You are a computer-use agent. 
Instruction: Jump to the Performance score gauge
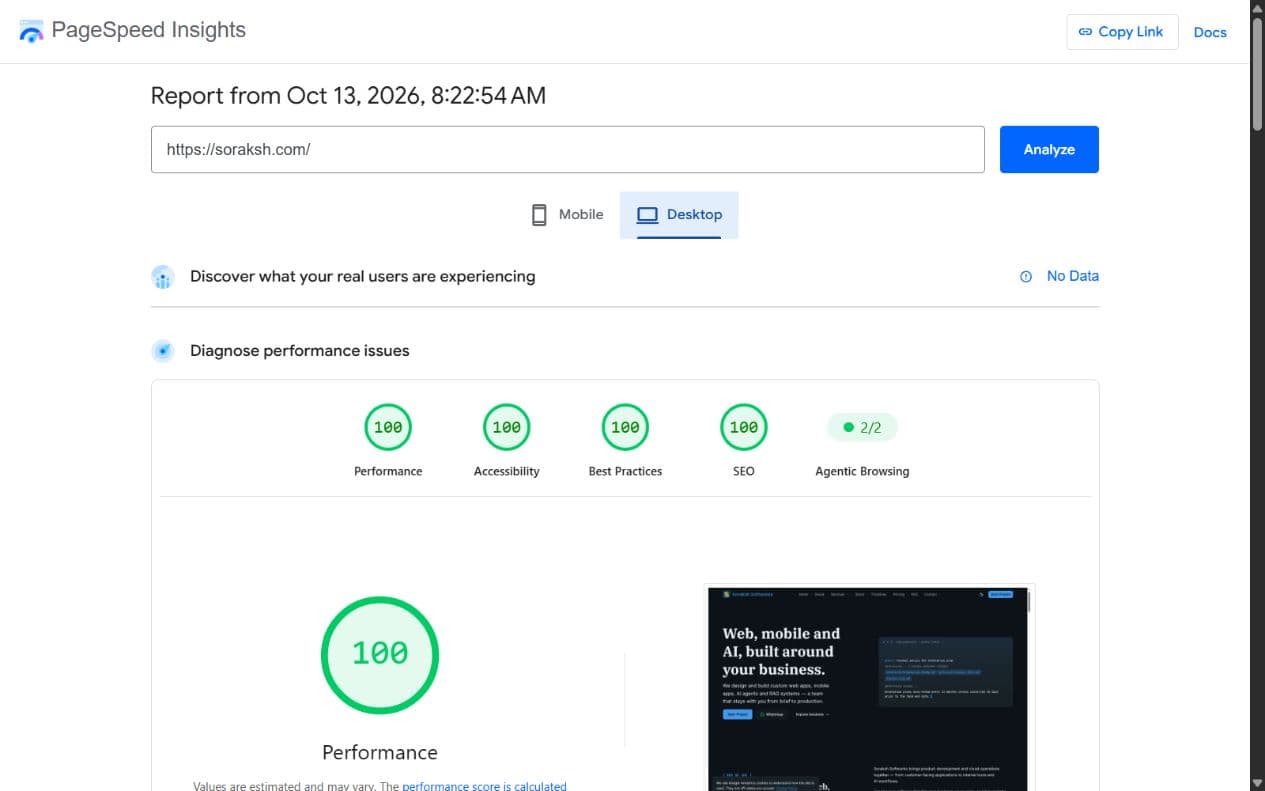[x=388, y=428]
